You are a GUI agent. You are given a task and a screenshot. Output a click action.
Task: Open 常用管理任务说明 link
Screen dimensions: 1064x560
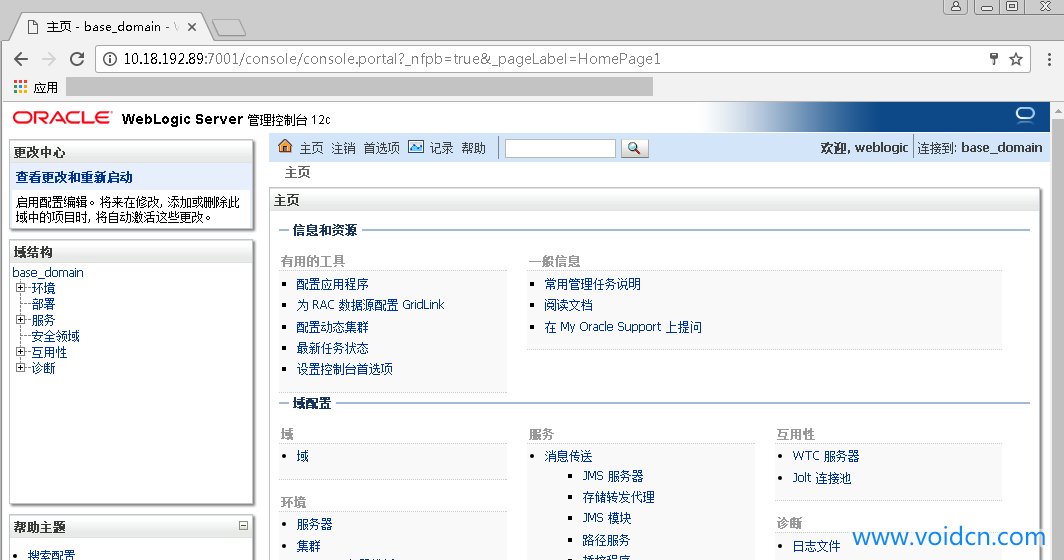pyautogui.click(x=592, y=284)
